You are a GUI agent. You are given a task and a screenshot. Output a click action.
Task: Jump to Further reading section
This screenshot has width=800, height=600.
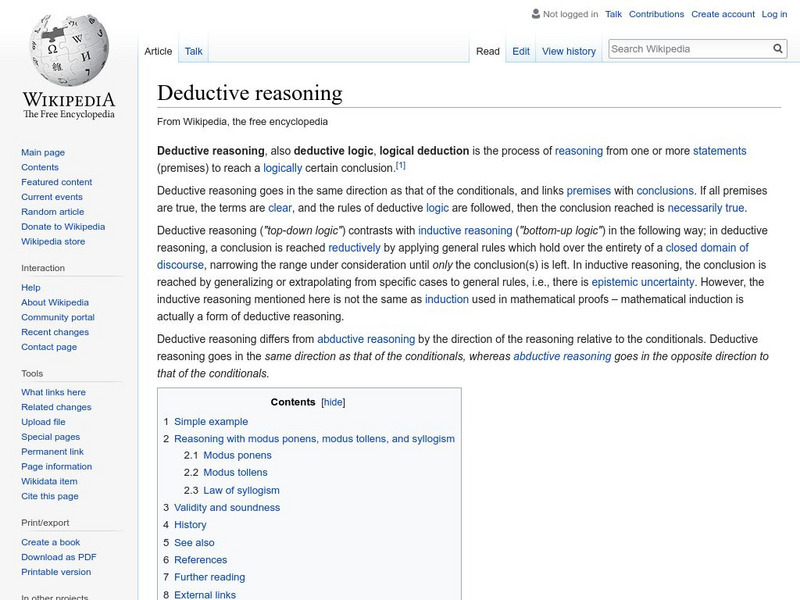(x=210, y=577)
